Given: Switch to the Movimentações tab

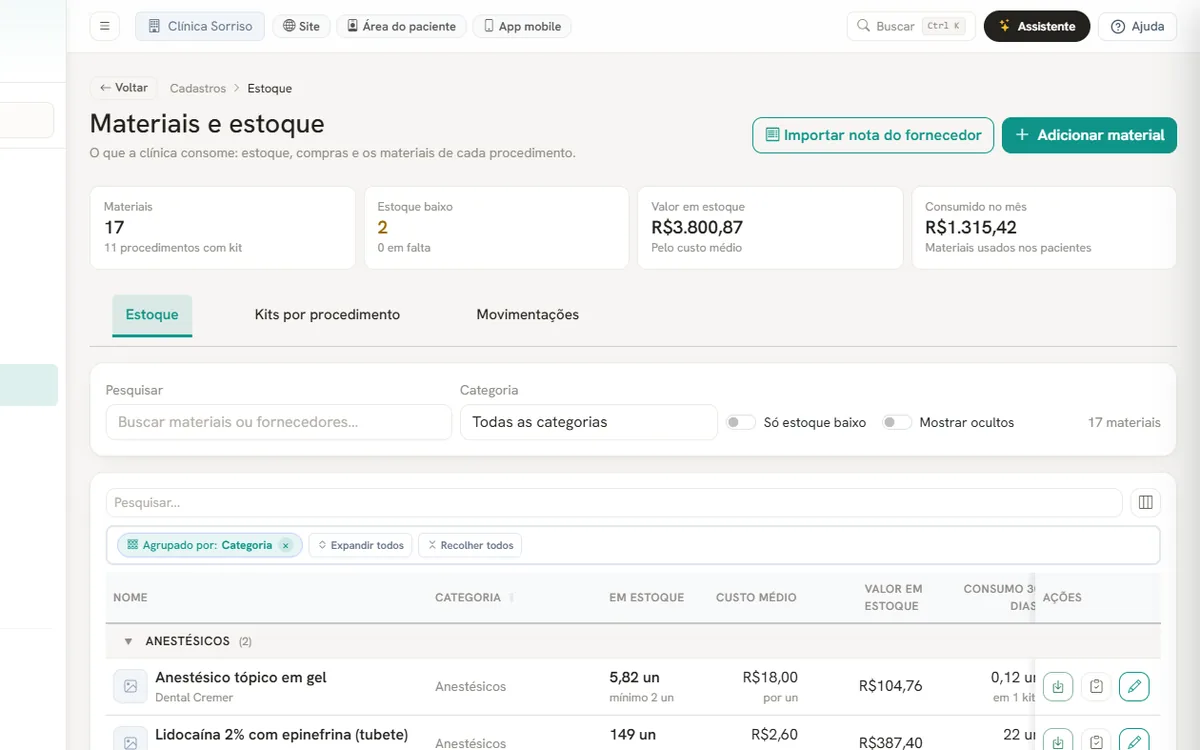Looking at the screenshot, I should 527,315.
